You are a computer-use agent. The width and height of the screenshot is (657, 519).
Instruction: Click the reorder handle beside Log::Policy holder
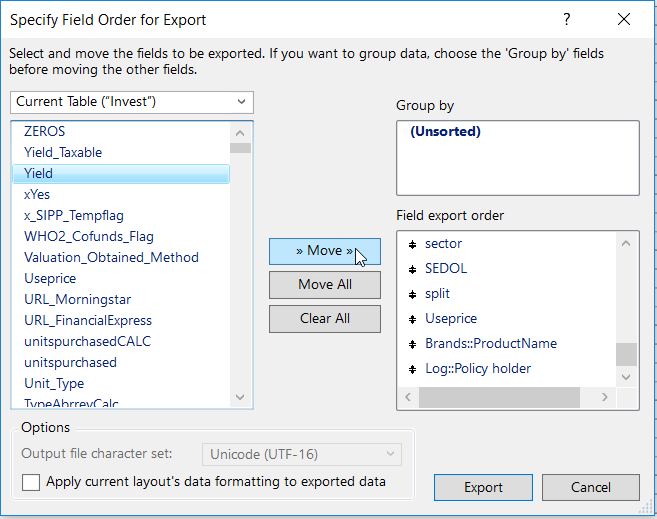[412, 369]
